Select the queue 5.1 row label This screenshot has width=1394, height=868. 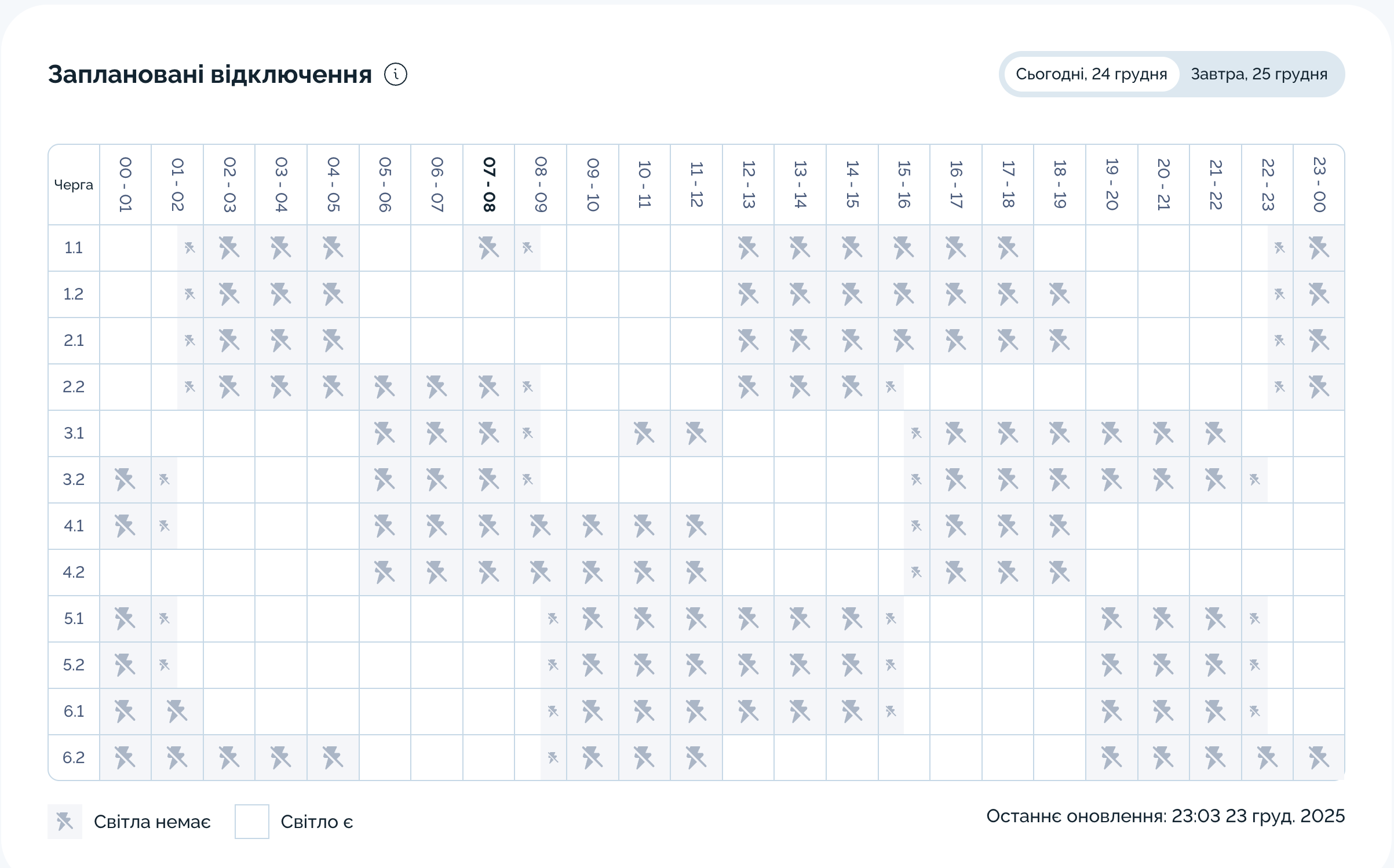[x=74, y=619]
